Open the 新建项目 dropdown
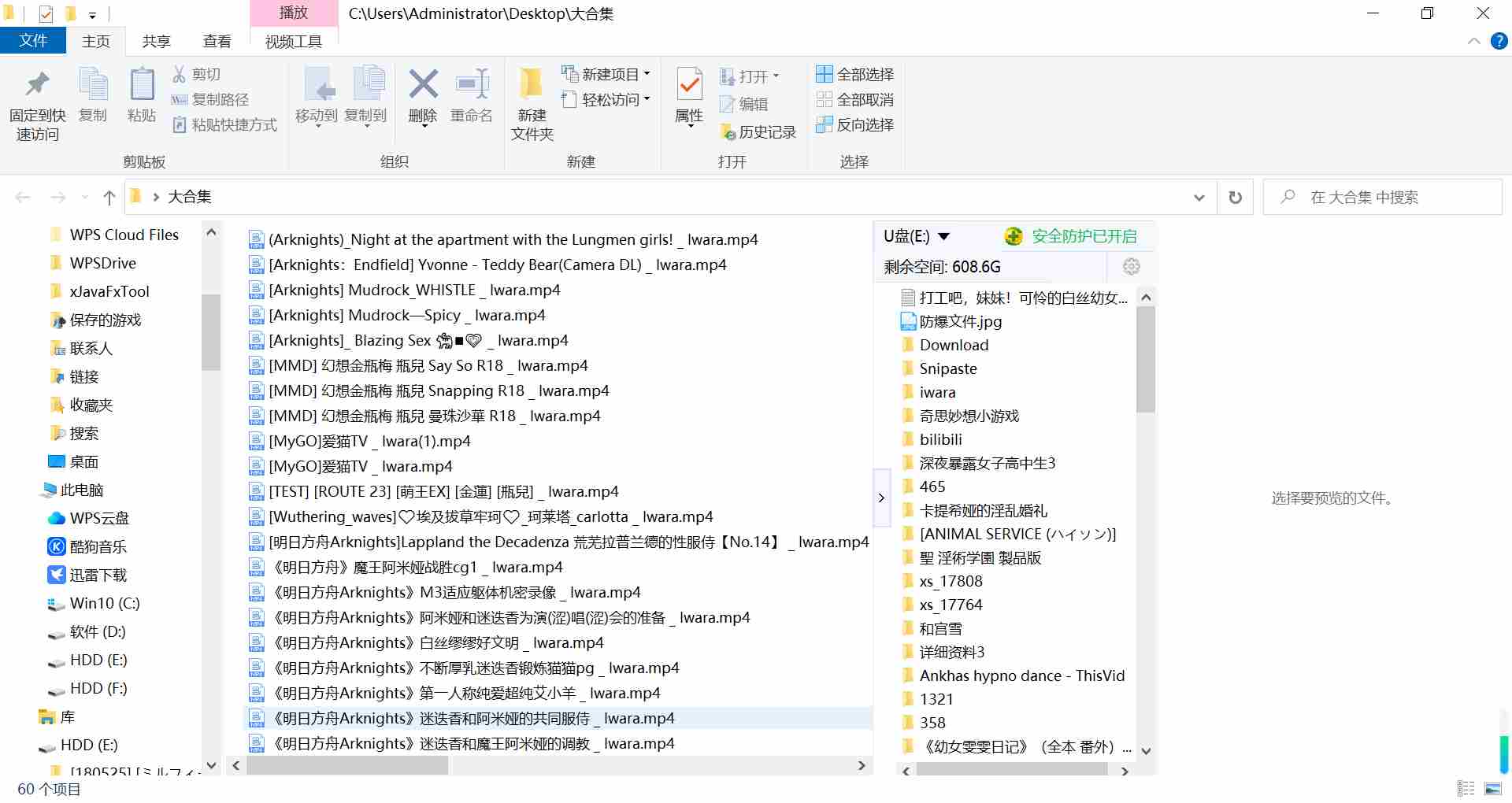Viewport: 1512px width, 803px height. (x=606, y=74)
